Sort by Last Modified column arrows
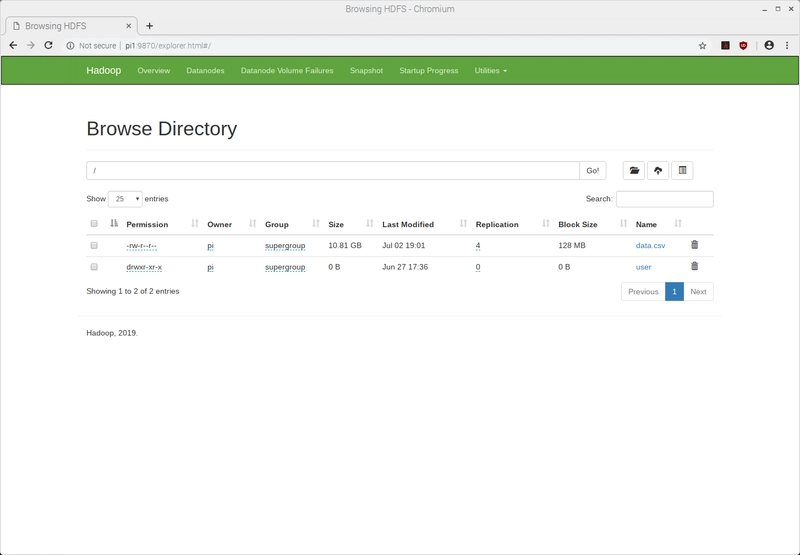Screen dimensions: 800x555 [x=463, y=223]
